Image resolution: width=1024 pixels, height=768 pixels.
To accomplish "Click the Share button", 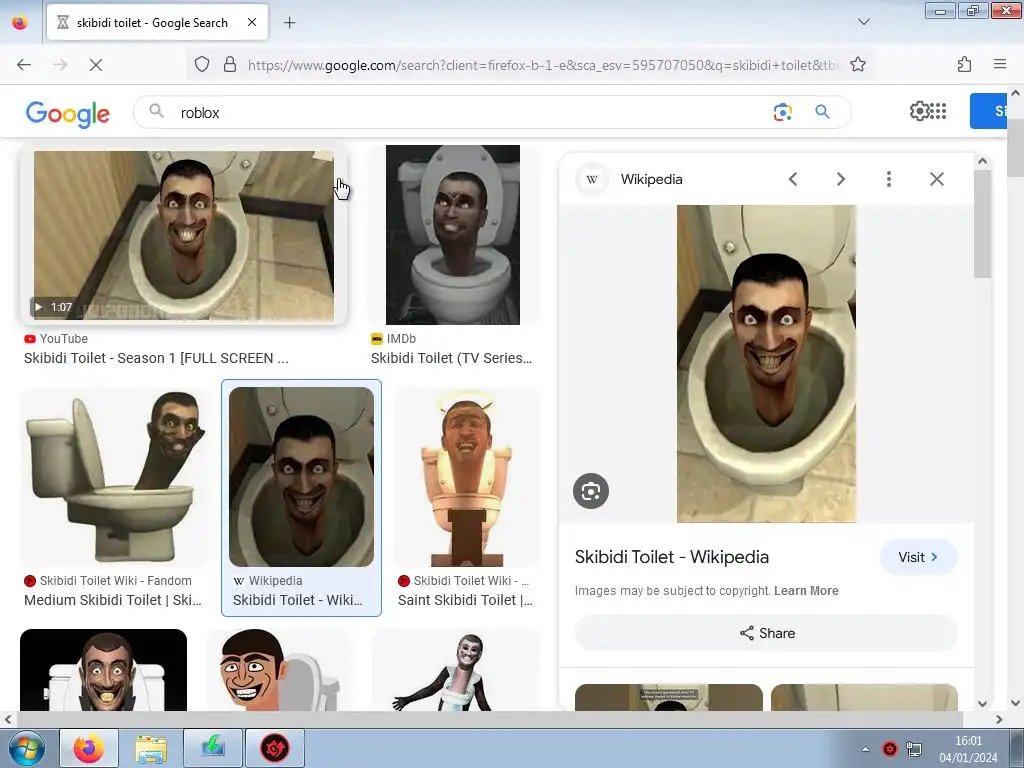I will tap(766, 633).
